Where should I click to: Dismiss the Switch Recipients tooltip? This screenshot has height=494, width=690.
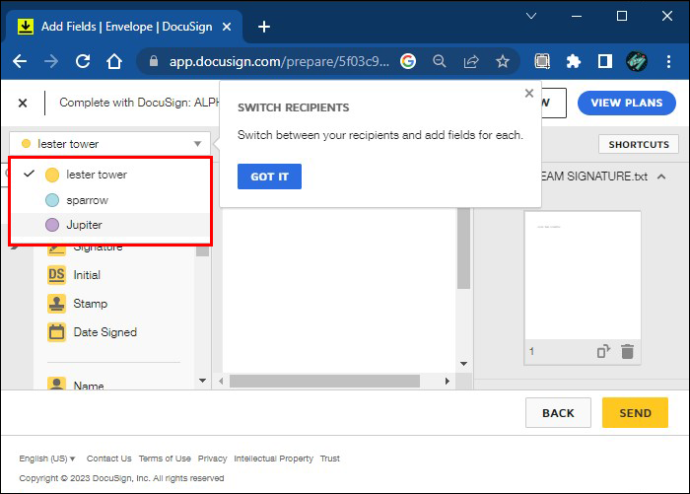tap(529, 93)
